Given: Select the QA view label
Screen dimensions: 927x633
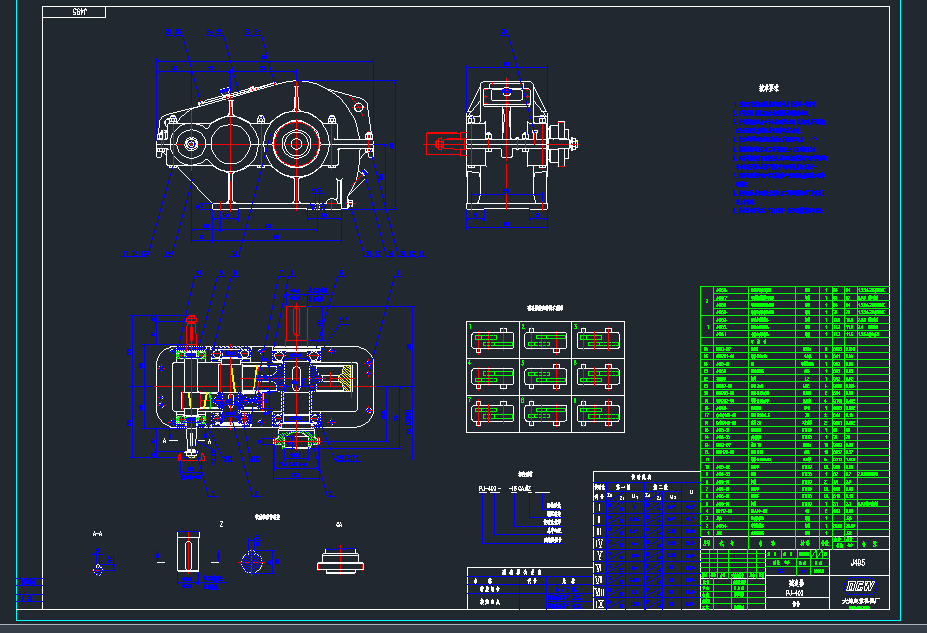Looking at the screenshot, I should click(x=339, y=524).
